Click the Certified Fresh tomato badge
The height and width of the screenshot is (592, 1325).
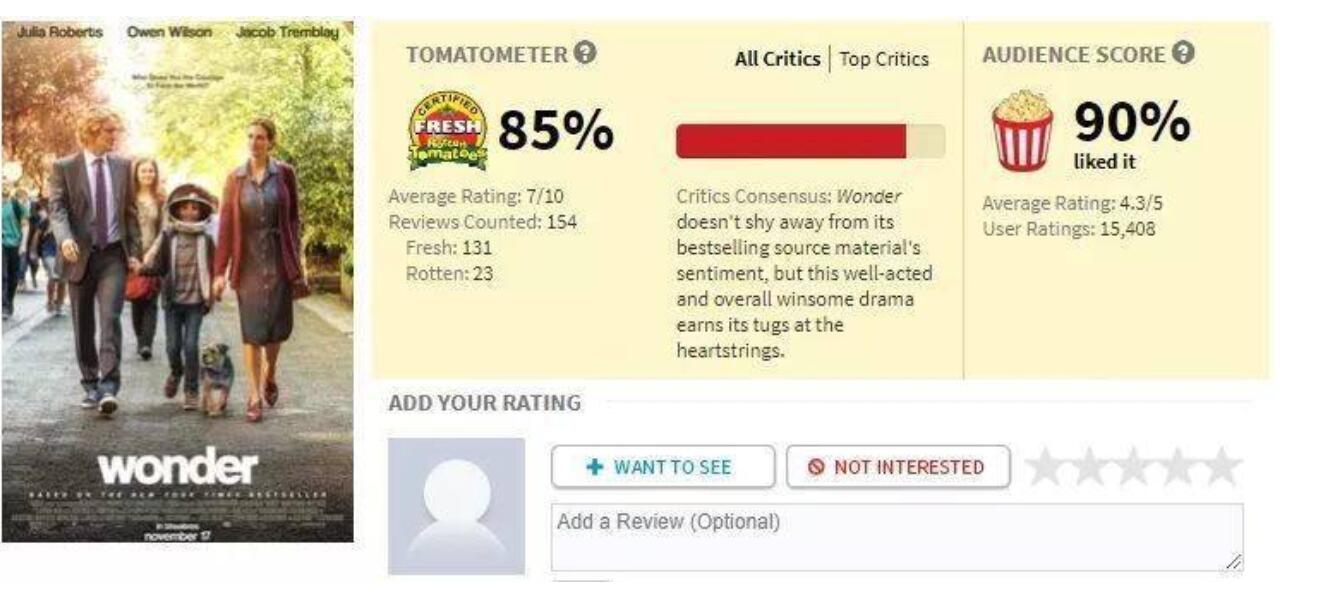click(x=448, y=131)
